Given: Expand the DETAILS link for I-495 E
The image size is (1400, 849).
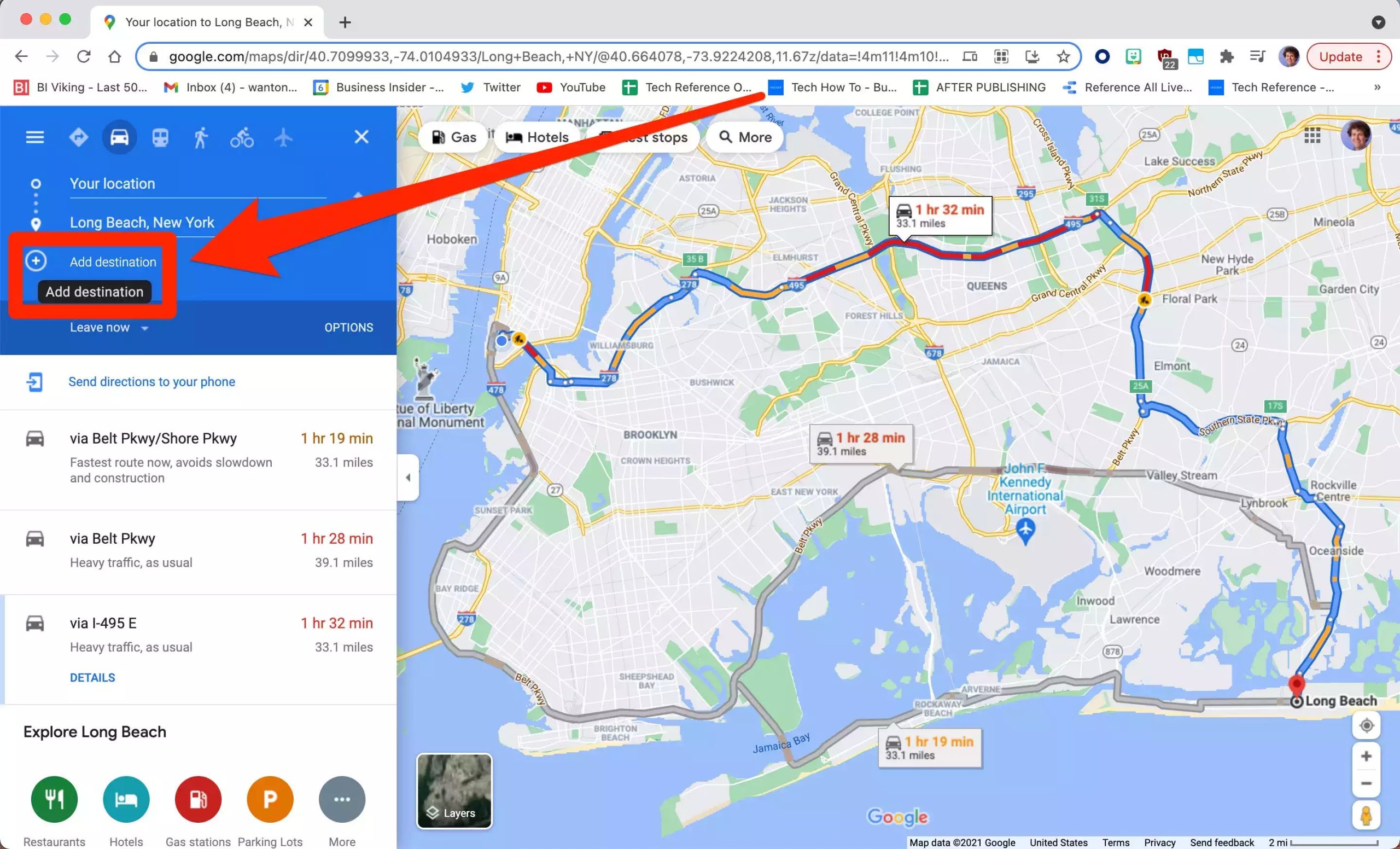Looking at the screenshot, I should (x=92, y=677).
